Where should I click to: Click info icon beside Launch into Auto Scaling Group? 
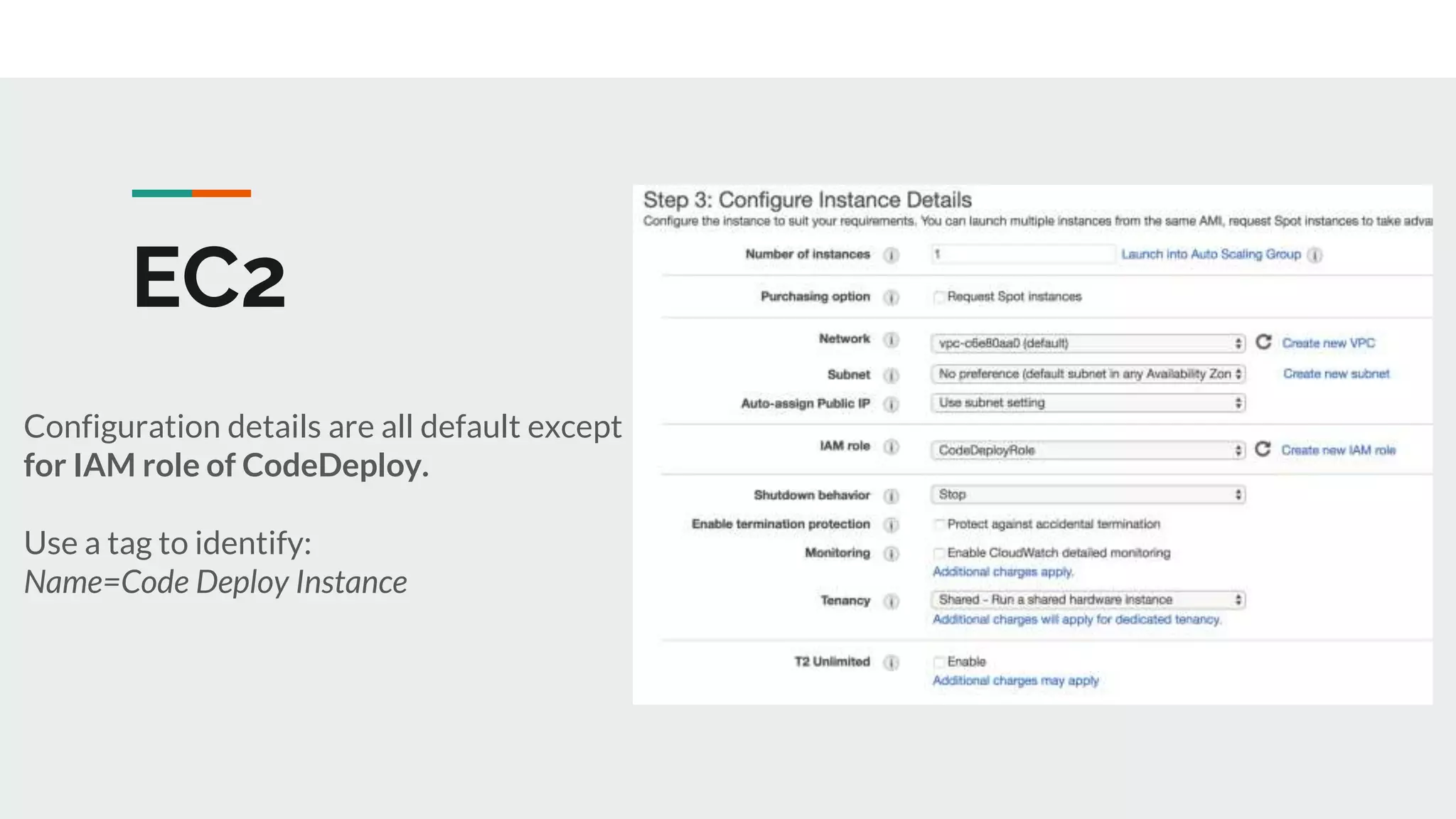pos(1315,255)
